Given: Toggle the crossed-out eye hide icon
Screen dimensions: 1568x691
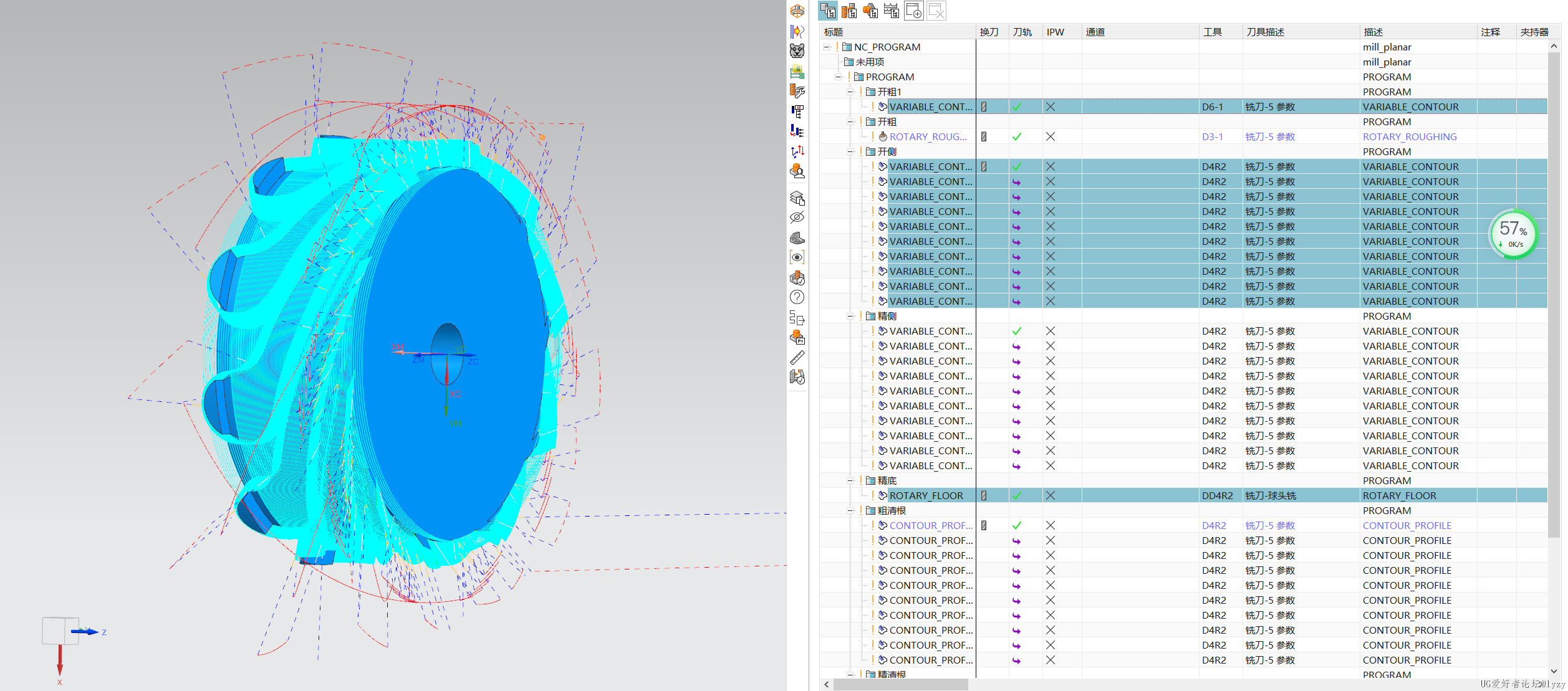Looking at the screenshot, I should 797,217.
